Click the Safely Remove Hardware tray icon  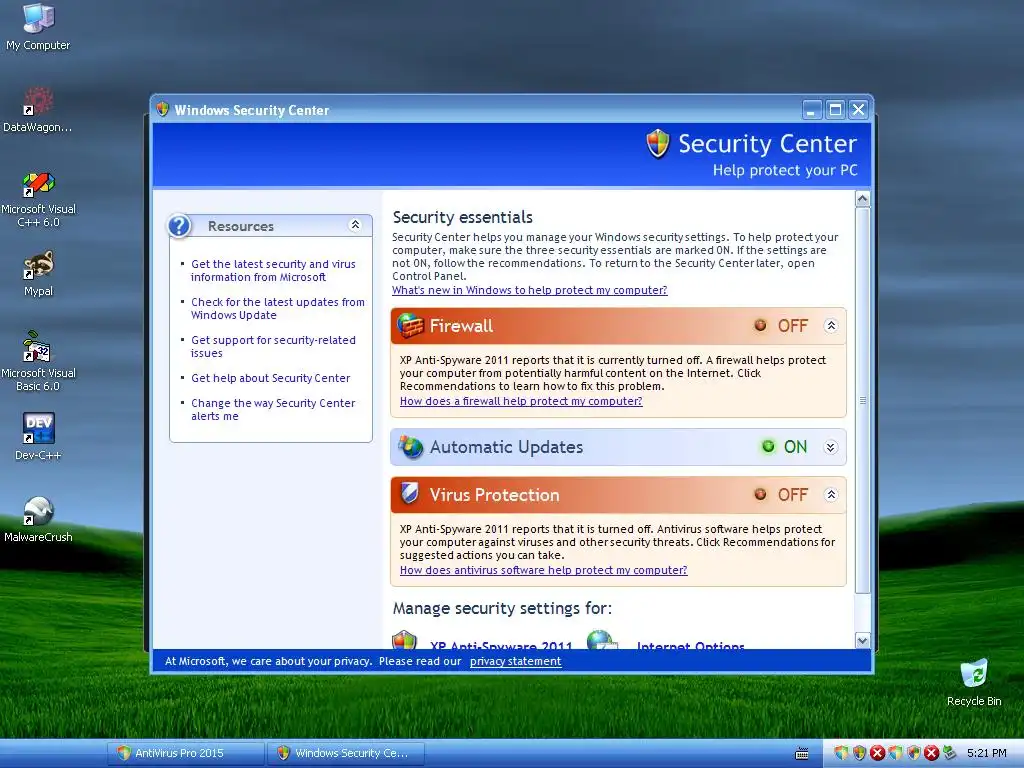coord(950,753)
